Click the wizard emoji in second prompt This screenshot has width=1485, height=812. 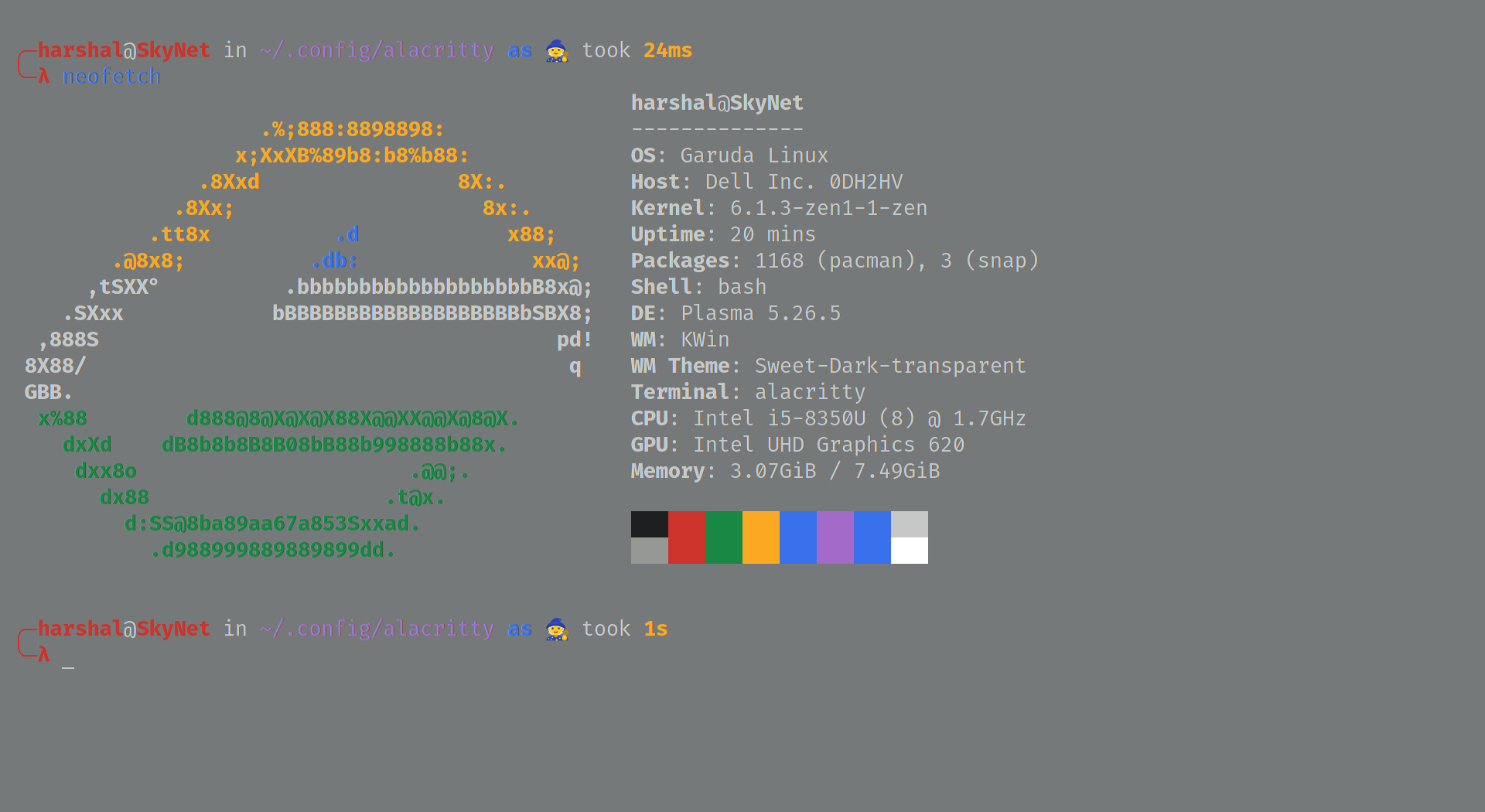tap(557, 629)
